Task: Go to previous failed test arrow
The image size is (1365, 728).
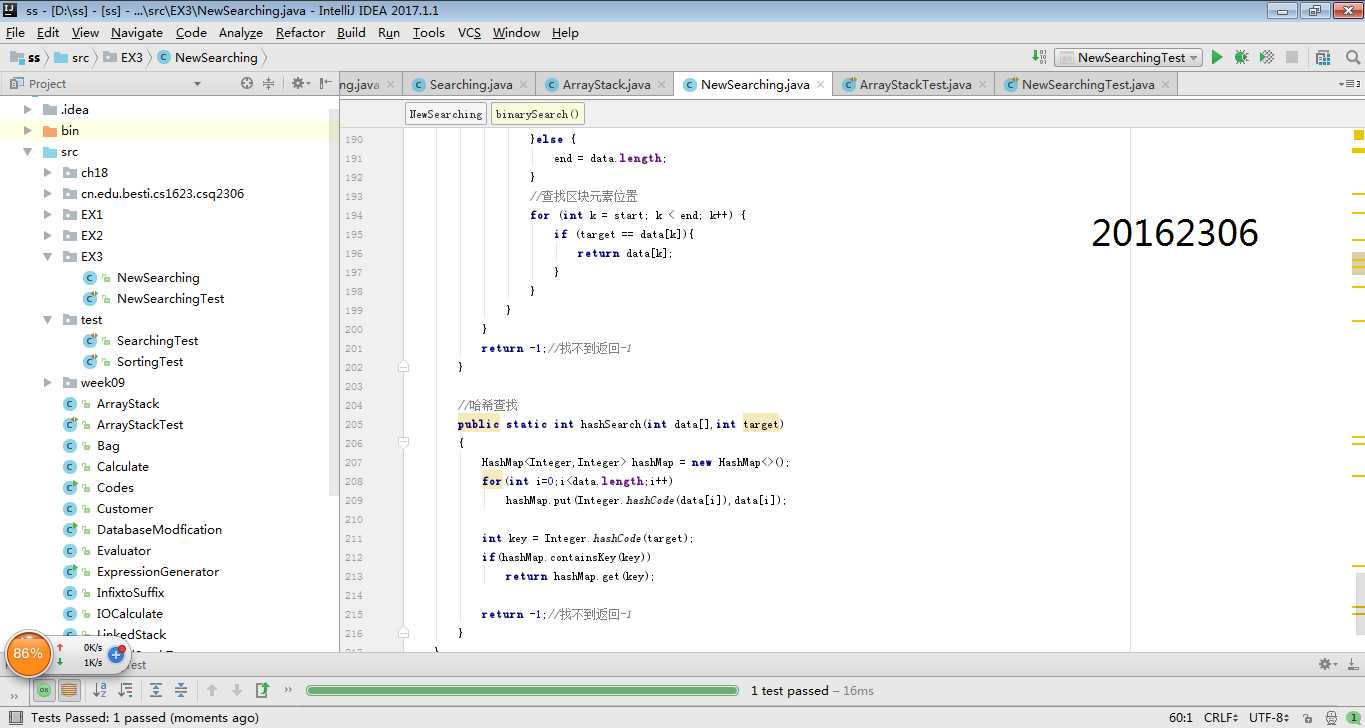Action: 212,690
